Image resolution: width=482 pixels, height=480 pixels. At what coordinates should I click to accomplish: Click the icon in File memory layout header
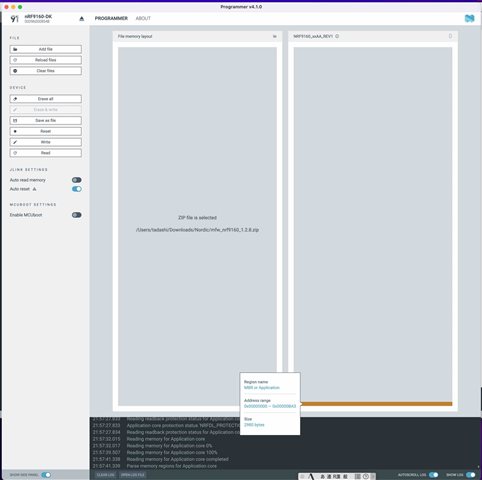[275, 36]
